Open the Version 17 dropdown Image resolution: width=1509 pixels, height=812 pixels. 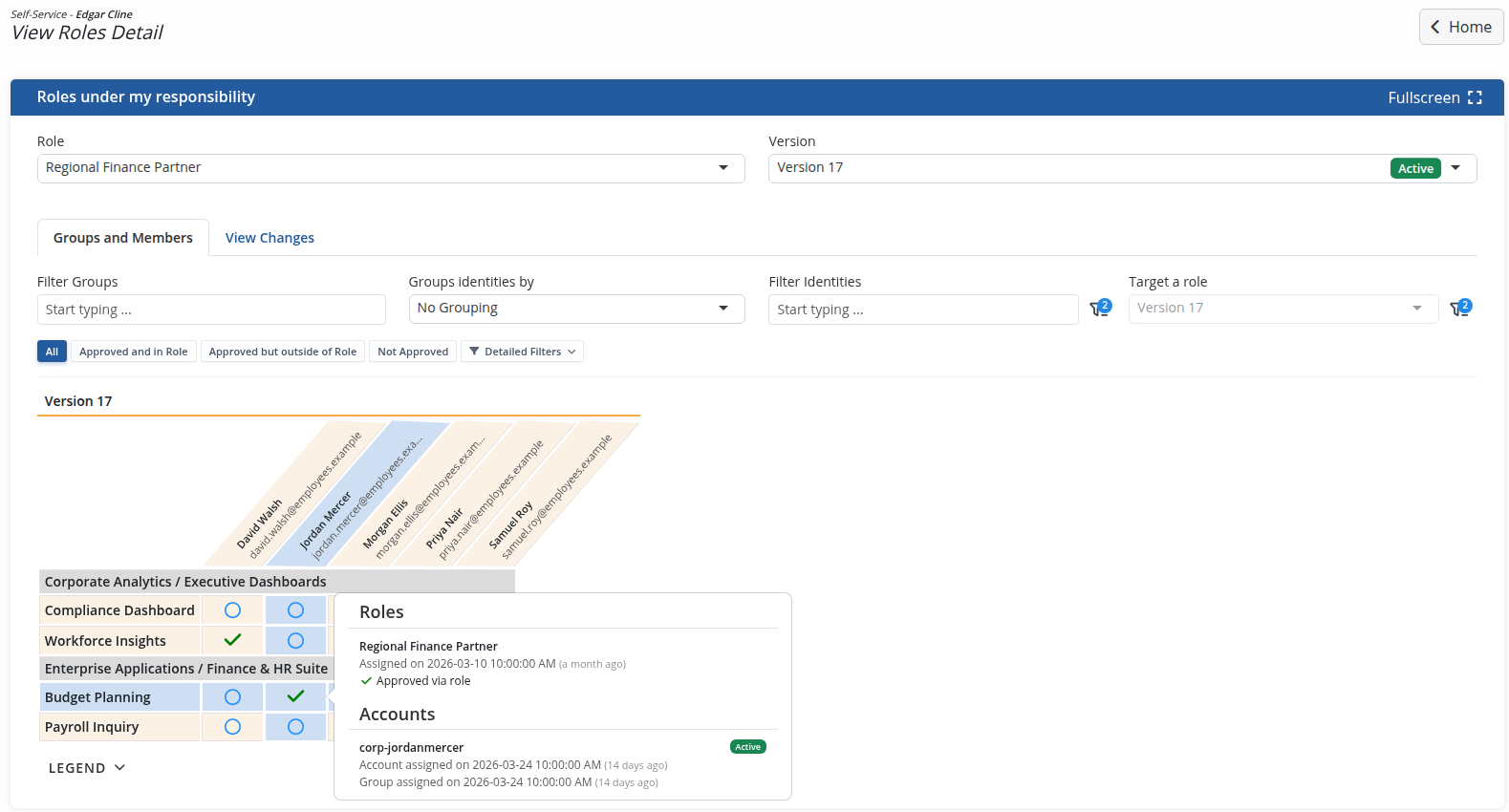coord(1123,168)
